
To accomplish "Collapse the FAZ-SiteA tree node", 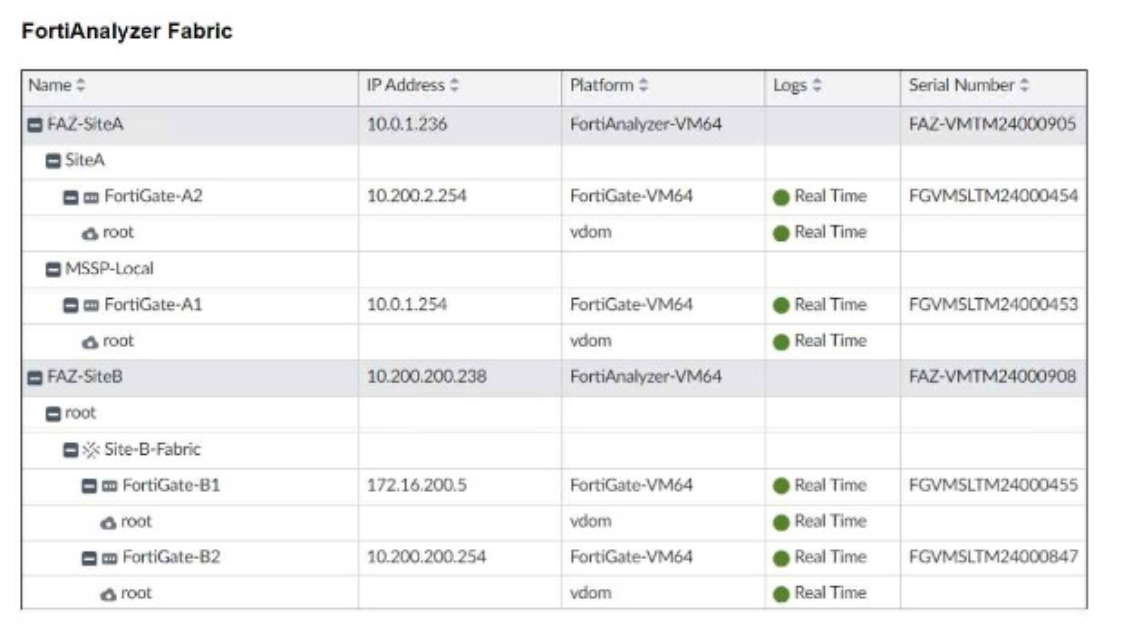I will (x=35, y=125).
